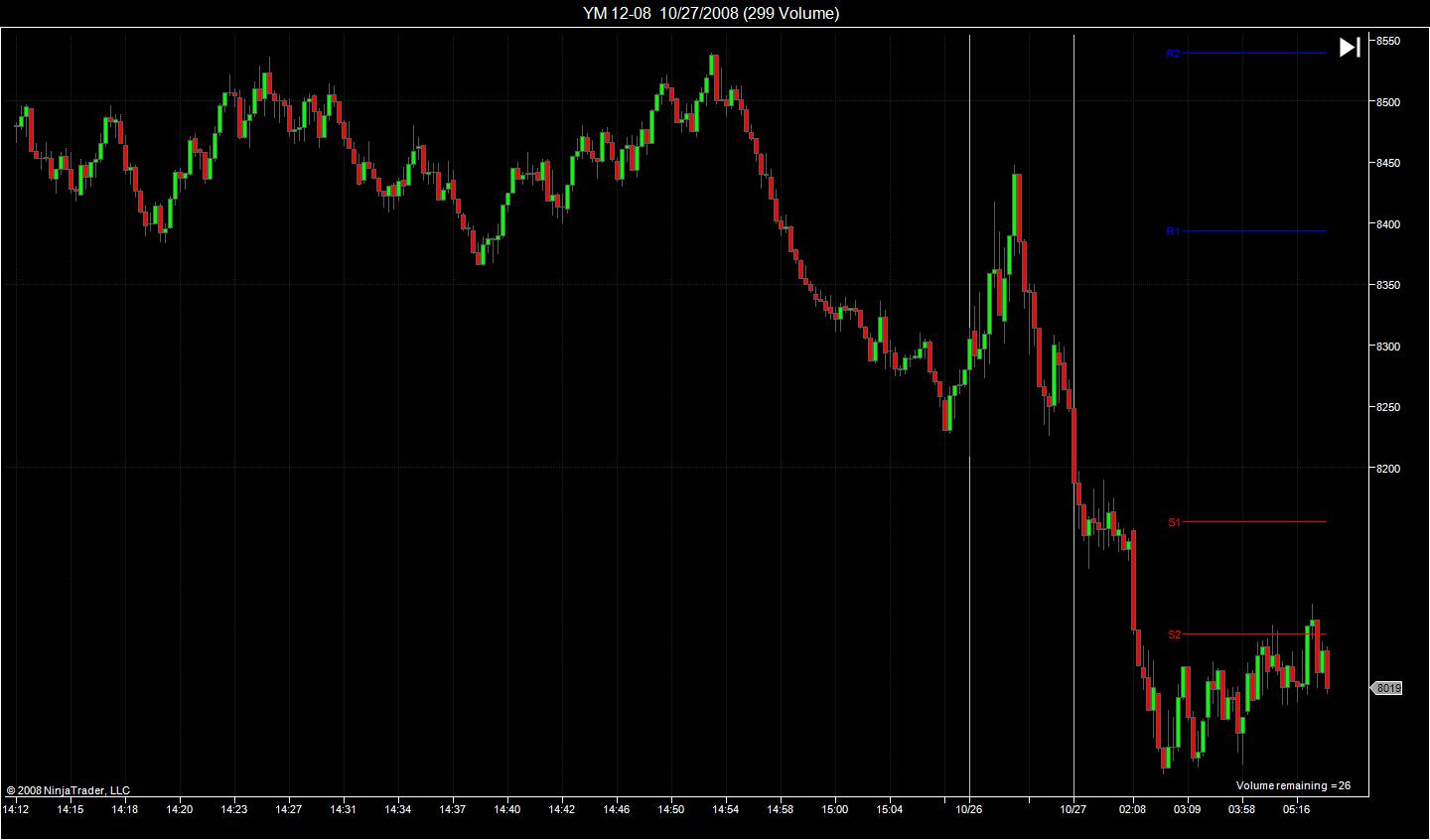This screenshot has width=1430, height=840.
Task: Click the 14:42 time axis label
Action: (562, 809)
